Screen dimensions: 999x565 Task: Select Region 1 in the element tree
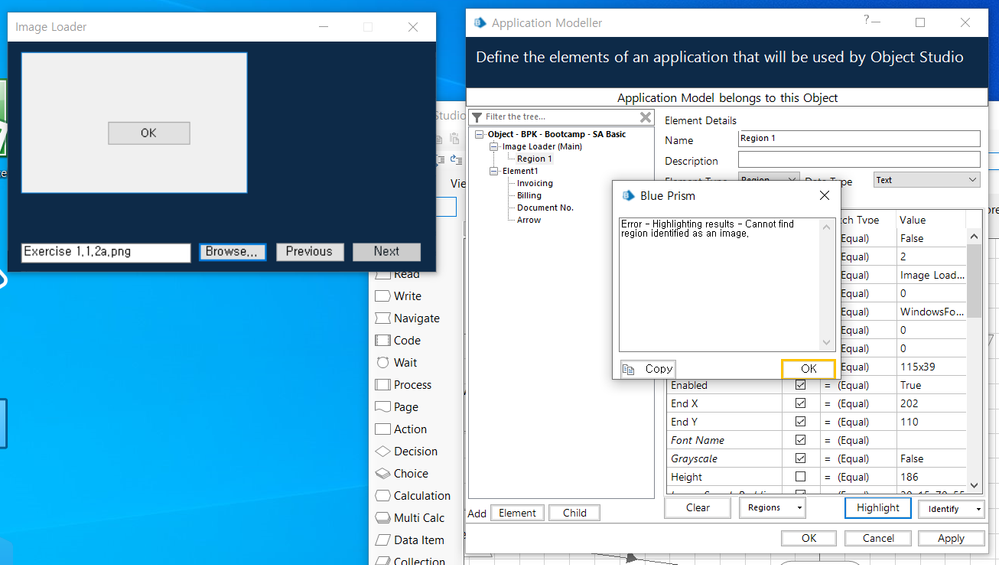[x=535, y=159]
